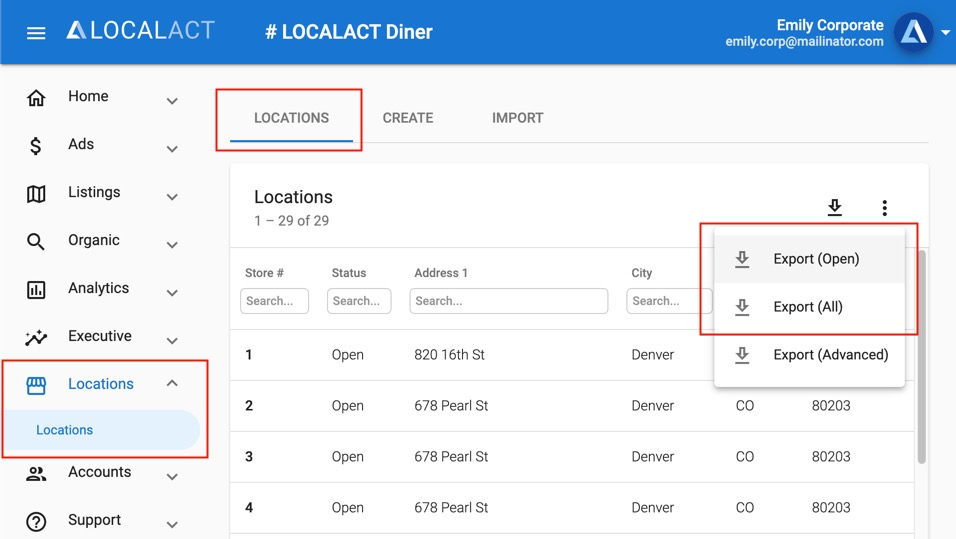Switch to the LOCATIONS tab
This screenshot has height=539, width=956.
pos(291,118)
